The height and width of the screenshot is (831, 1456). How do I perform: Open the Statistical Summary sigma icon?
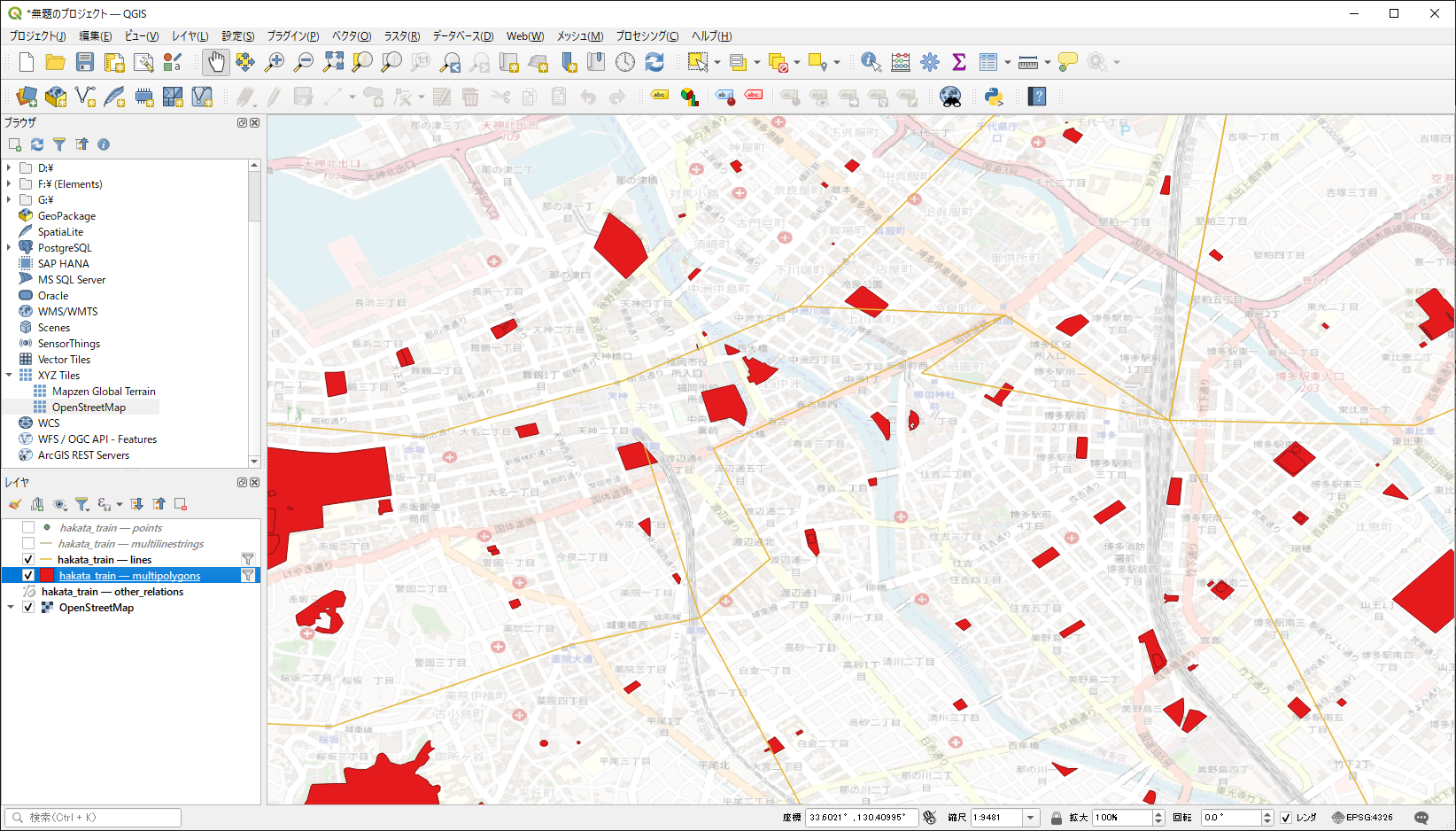click(x=958, y=62)
